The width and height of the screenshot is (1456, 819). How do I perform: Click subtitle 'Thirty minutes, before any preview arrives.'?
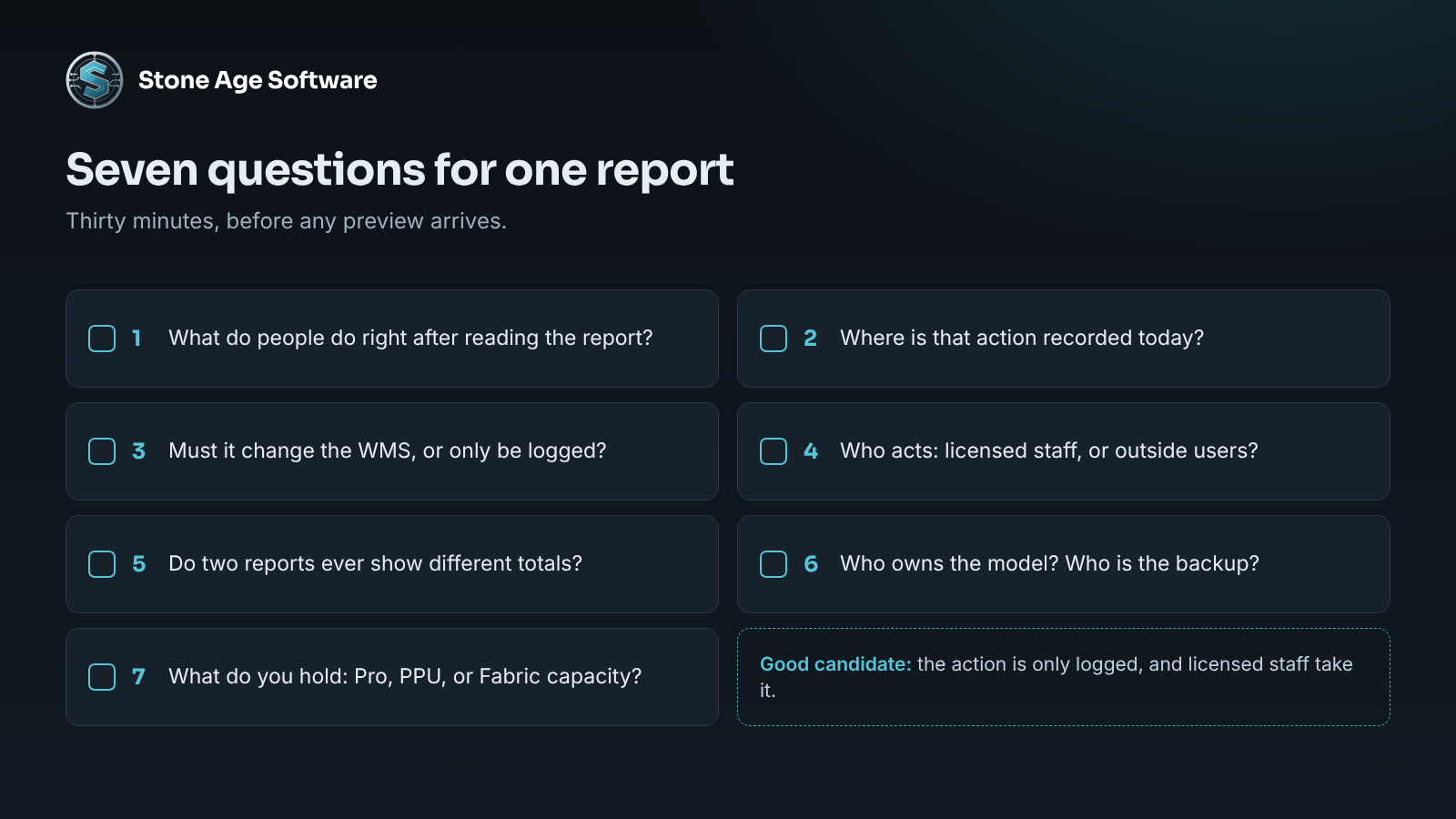tap(287, 221)
